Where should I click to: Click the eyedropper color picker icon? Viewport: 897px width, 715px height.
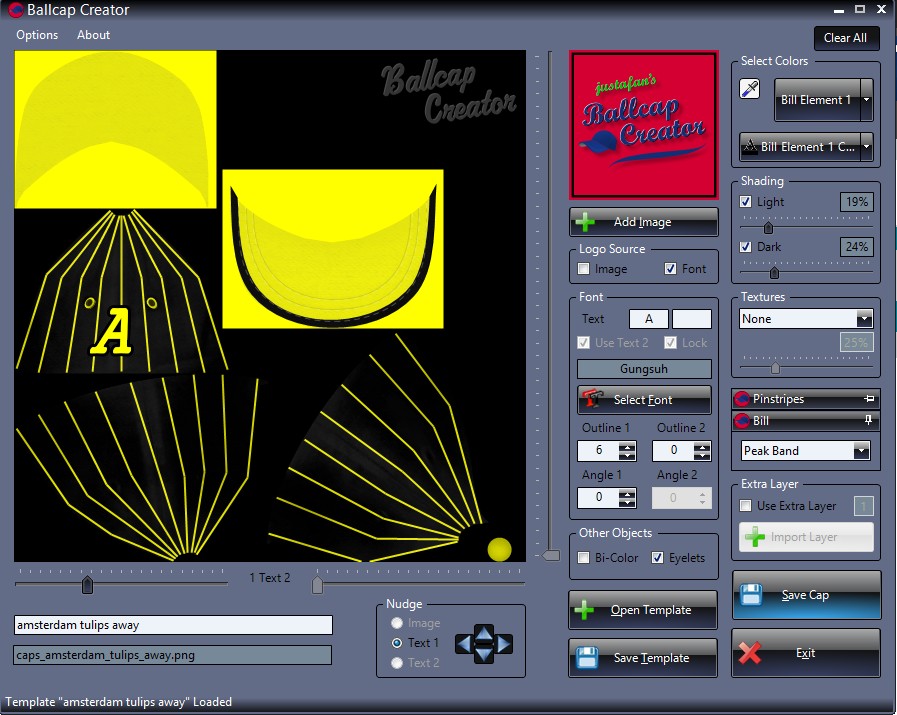click(x=750, y=90)
